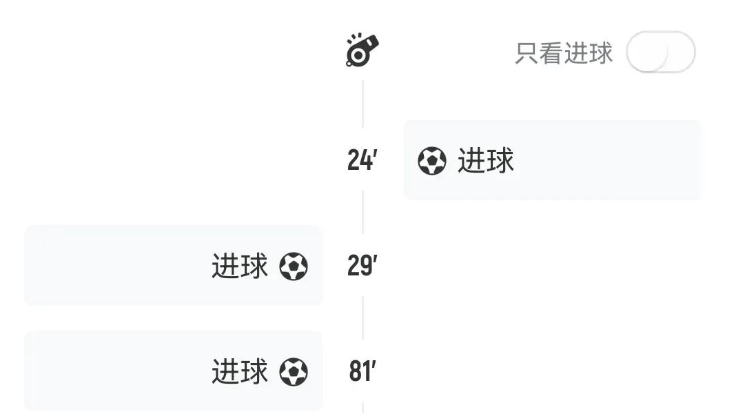Open the 进球 text in the 24' event
Image resolution: width=733 pixels, height=413 pixels.
click(486, 160)
